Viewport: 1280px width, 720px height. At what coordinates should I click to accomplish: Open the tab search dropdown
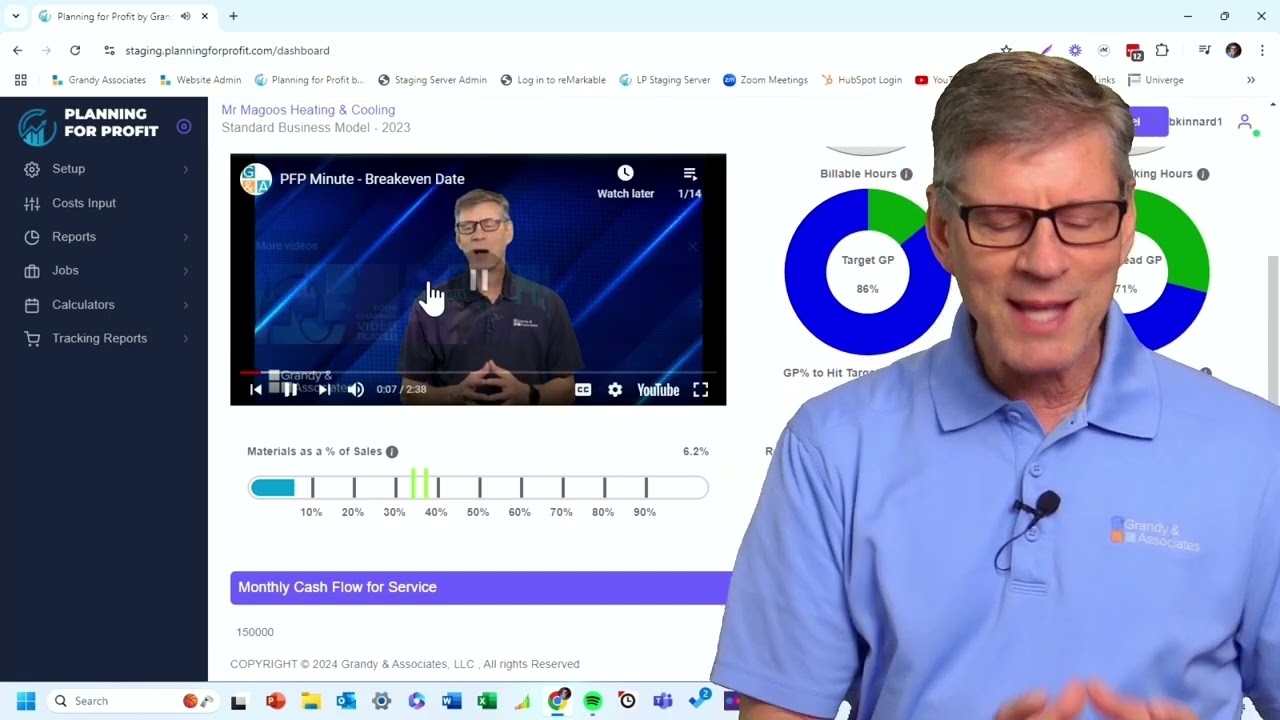[16, 16]
